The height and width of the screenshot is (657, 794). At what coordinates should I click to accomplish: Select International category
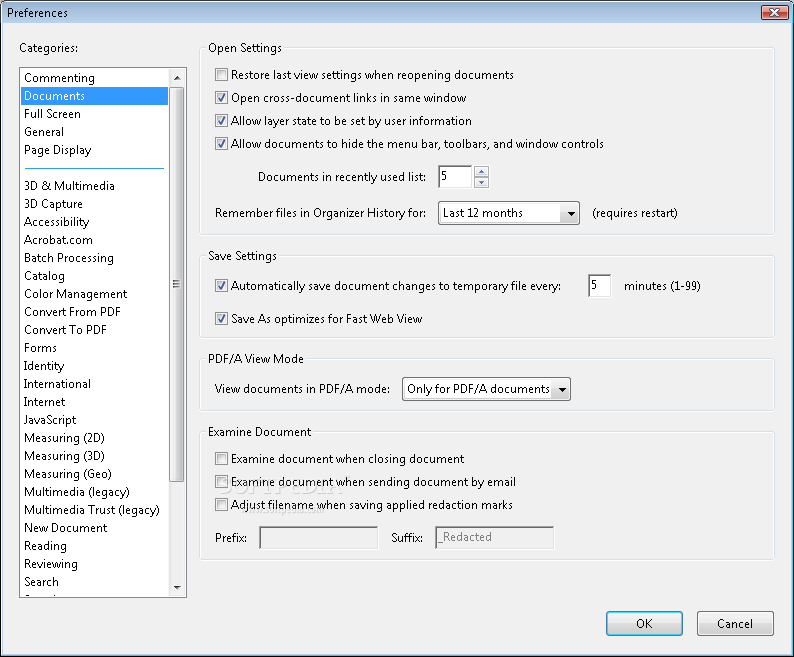coord(94,384)
